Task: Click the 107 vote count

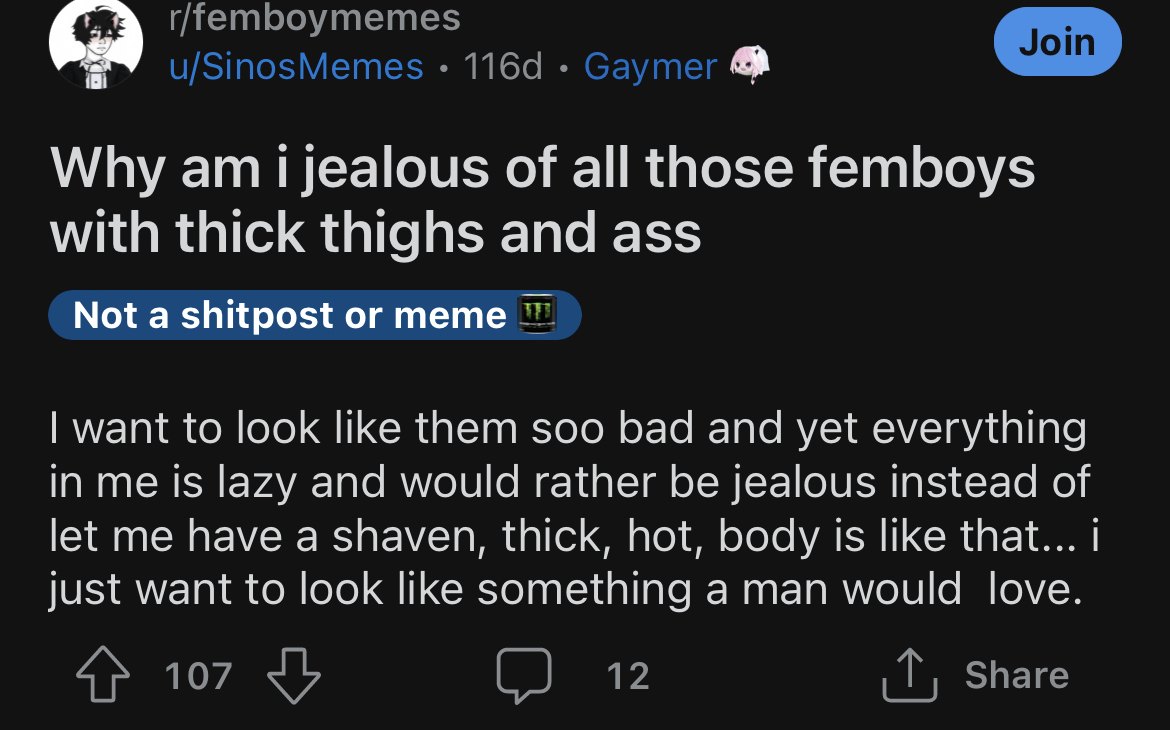Action: tap(198, 676)
